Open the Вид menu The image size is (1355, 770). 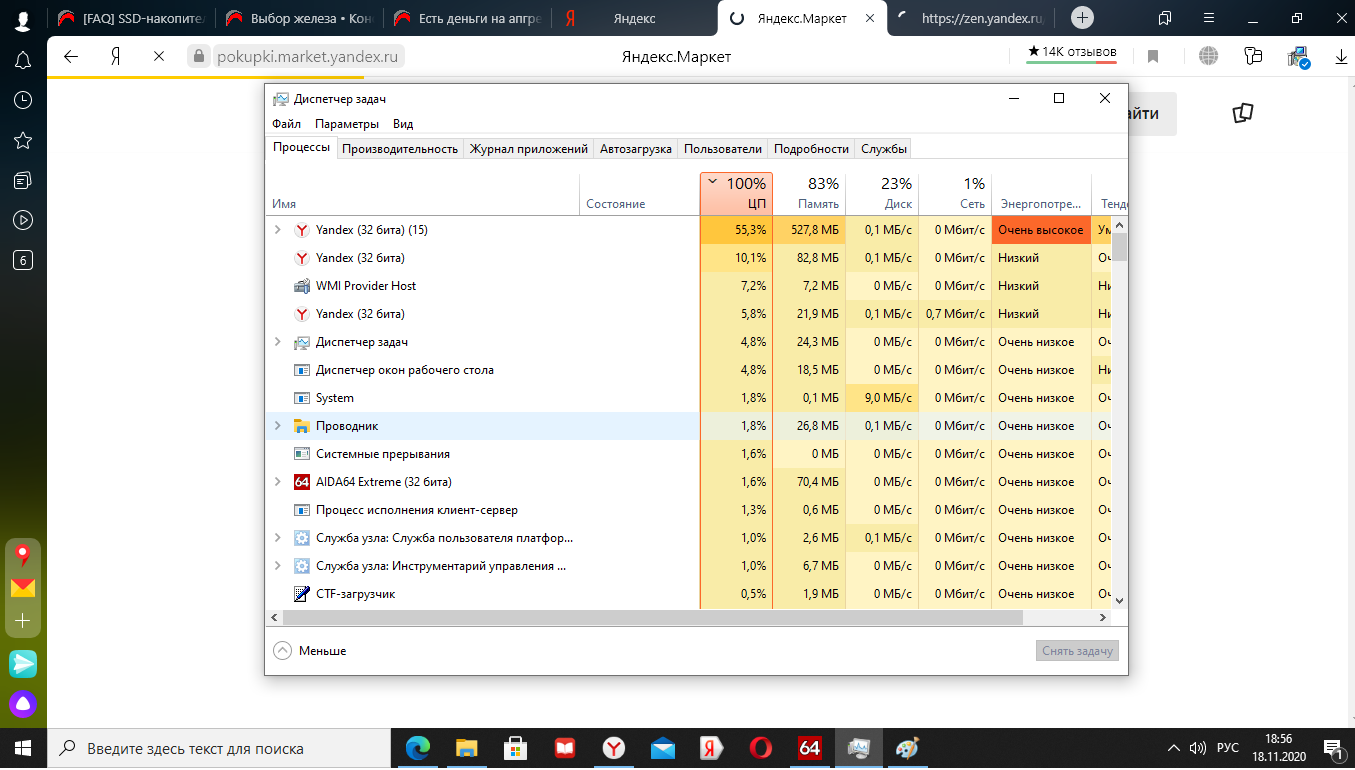(403, 124)
